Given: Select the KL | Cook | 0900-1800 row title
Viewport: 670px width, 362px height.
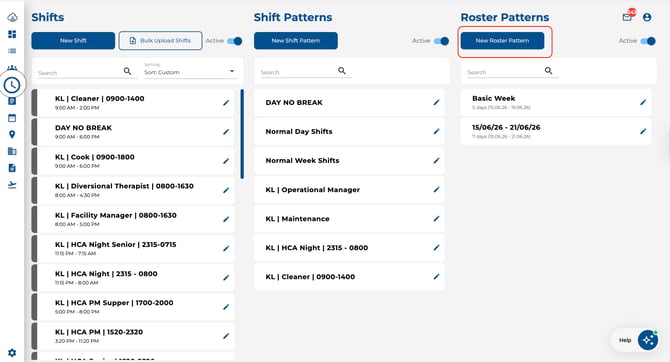Looking at the screenshot, I should (95, 157).
